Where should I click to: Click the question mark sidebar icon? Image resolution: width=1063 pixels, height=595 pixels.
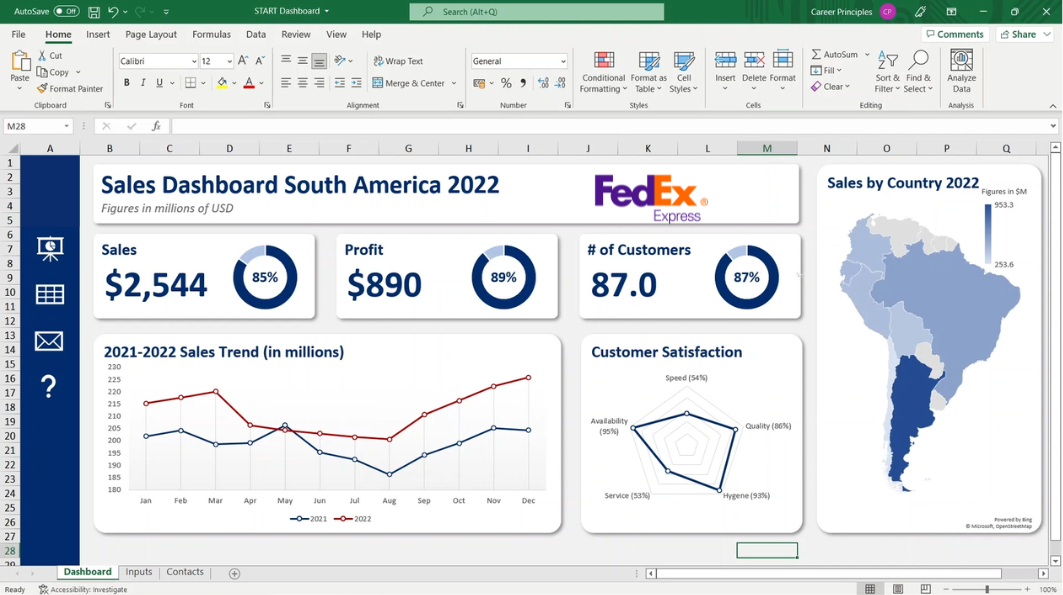[49, 386]
